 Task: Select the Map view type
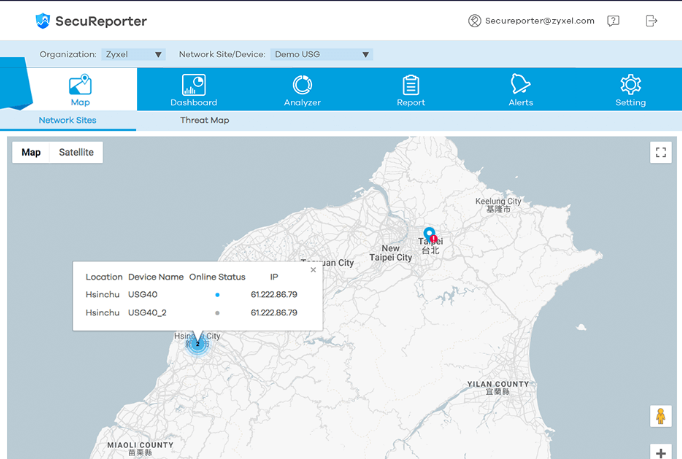[x=31, y=152]
